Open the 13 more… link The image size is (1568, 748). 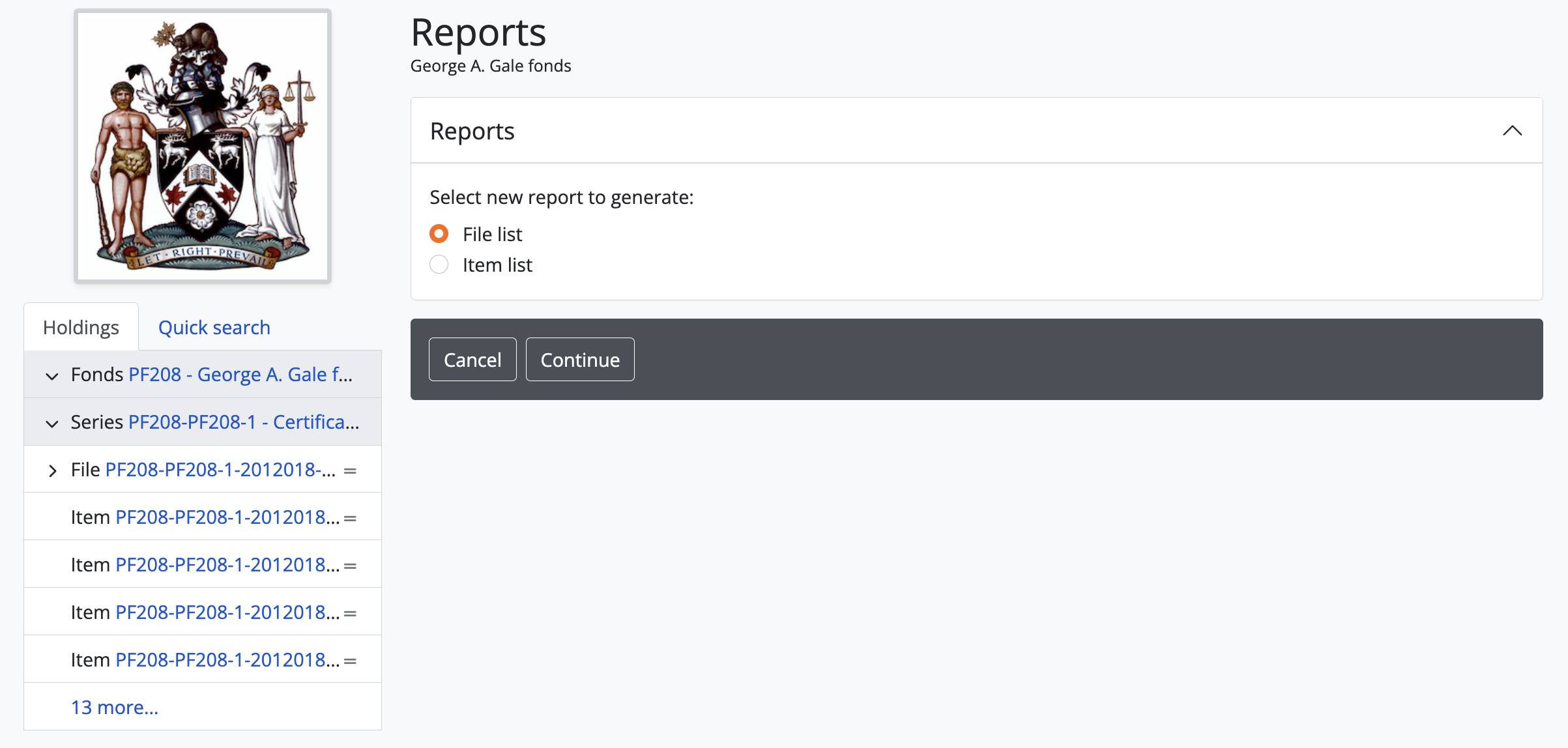pyautogui.click(x=115, y=707)
